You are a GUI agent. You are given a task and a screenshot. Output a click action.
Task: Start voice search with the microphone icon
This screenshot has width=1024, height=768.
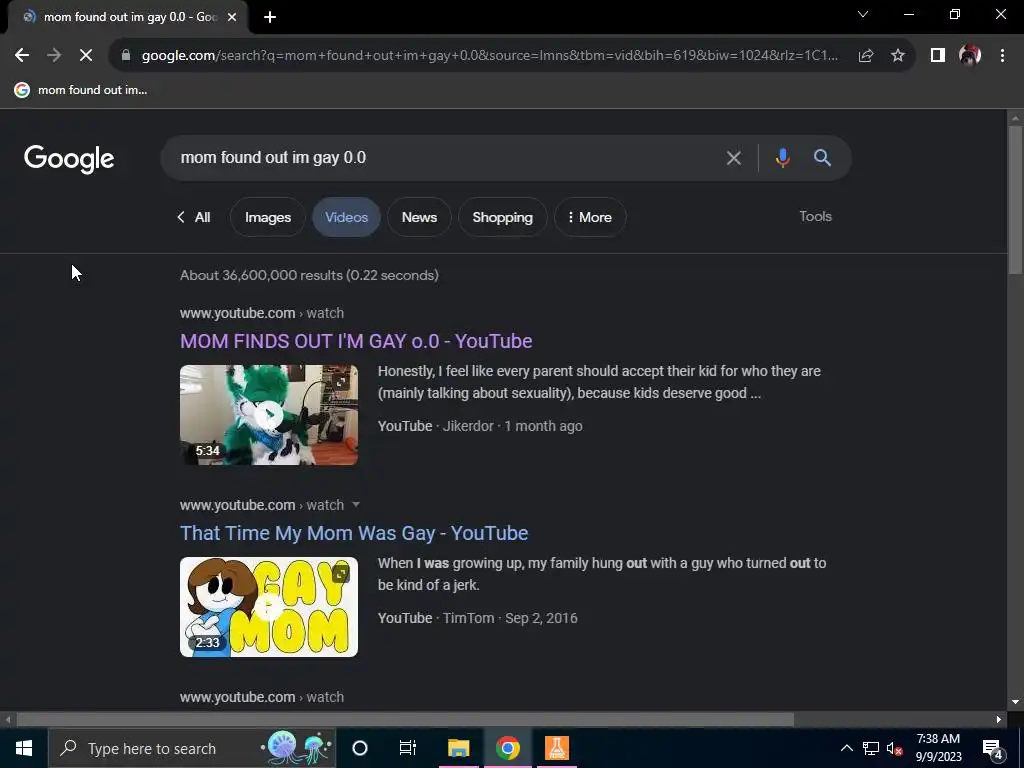pos(782,158)
